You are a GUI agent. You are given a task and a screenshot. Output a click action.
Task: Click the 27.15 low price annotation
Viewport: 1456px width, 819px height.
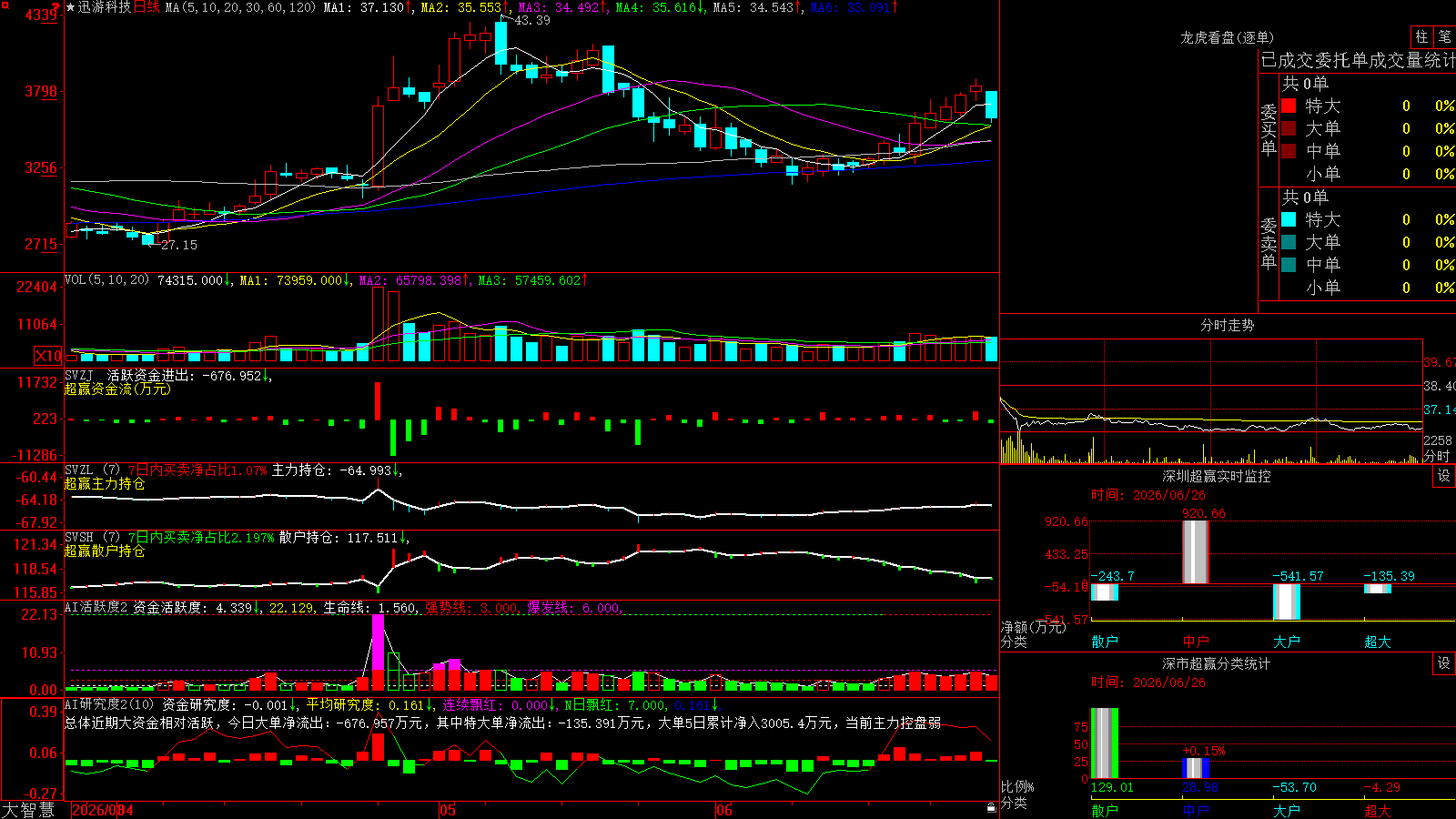[179, 245]
